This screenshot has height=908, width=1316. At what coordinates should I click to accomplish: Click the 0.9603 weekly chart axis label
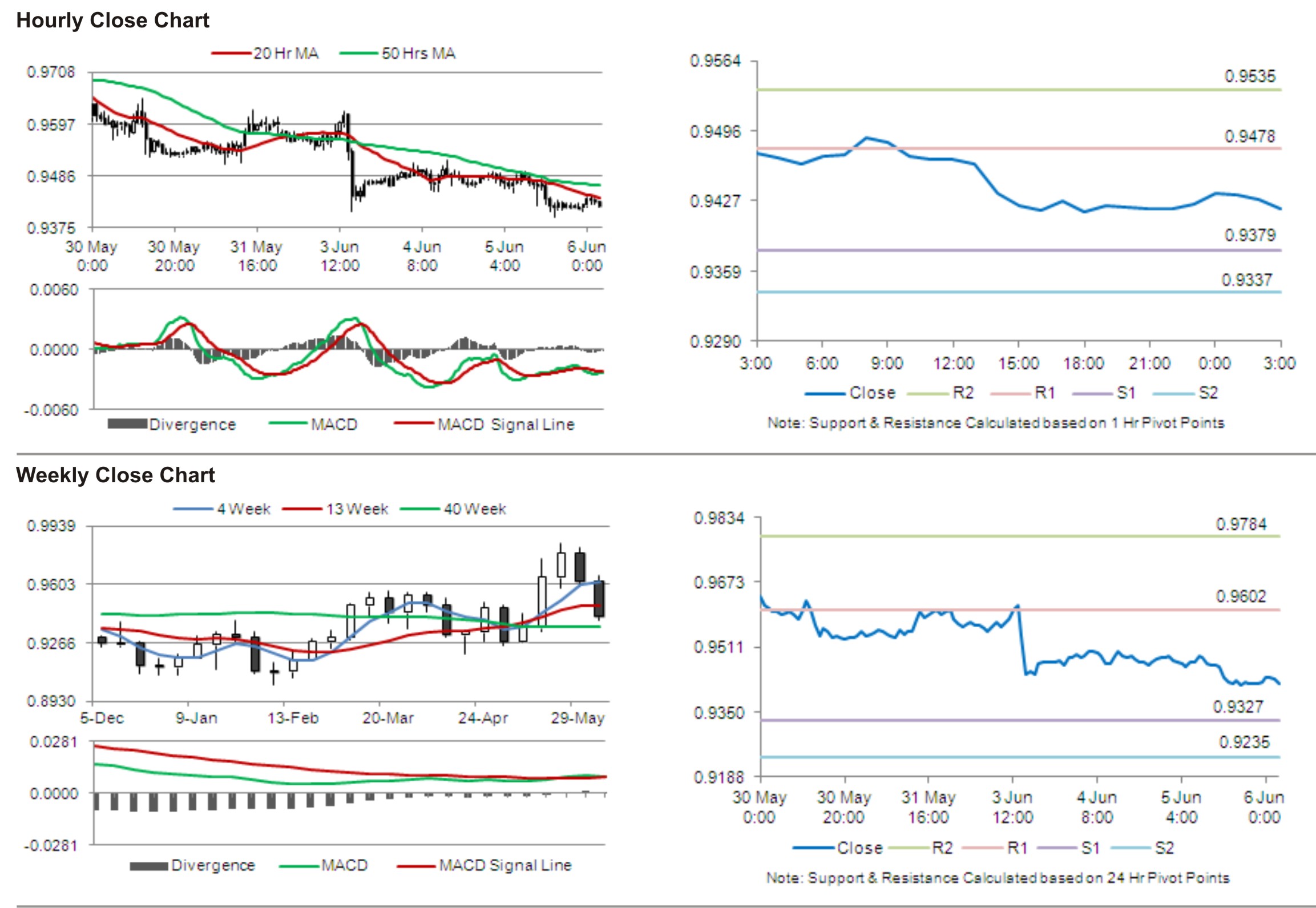tap(51, 584)
